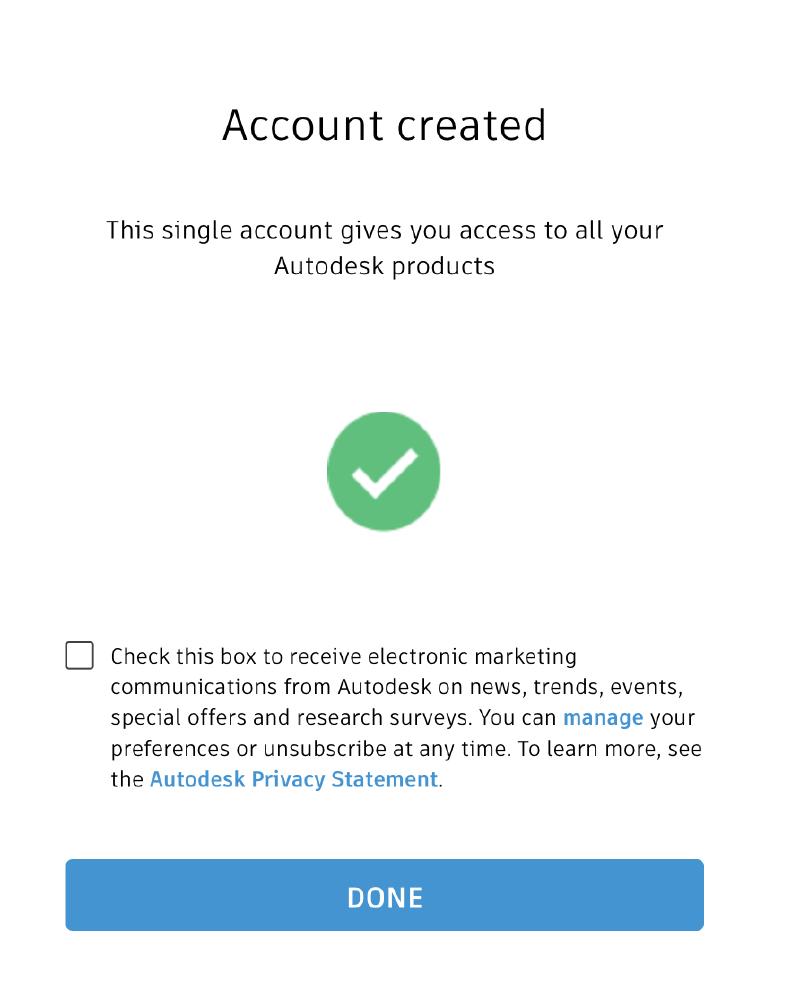800x999 pixels.
Task: Confirm setup with the blue DONE button
Action: pos(384,895)
